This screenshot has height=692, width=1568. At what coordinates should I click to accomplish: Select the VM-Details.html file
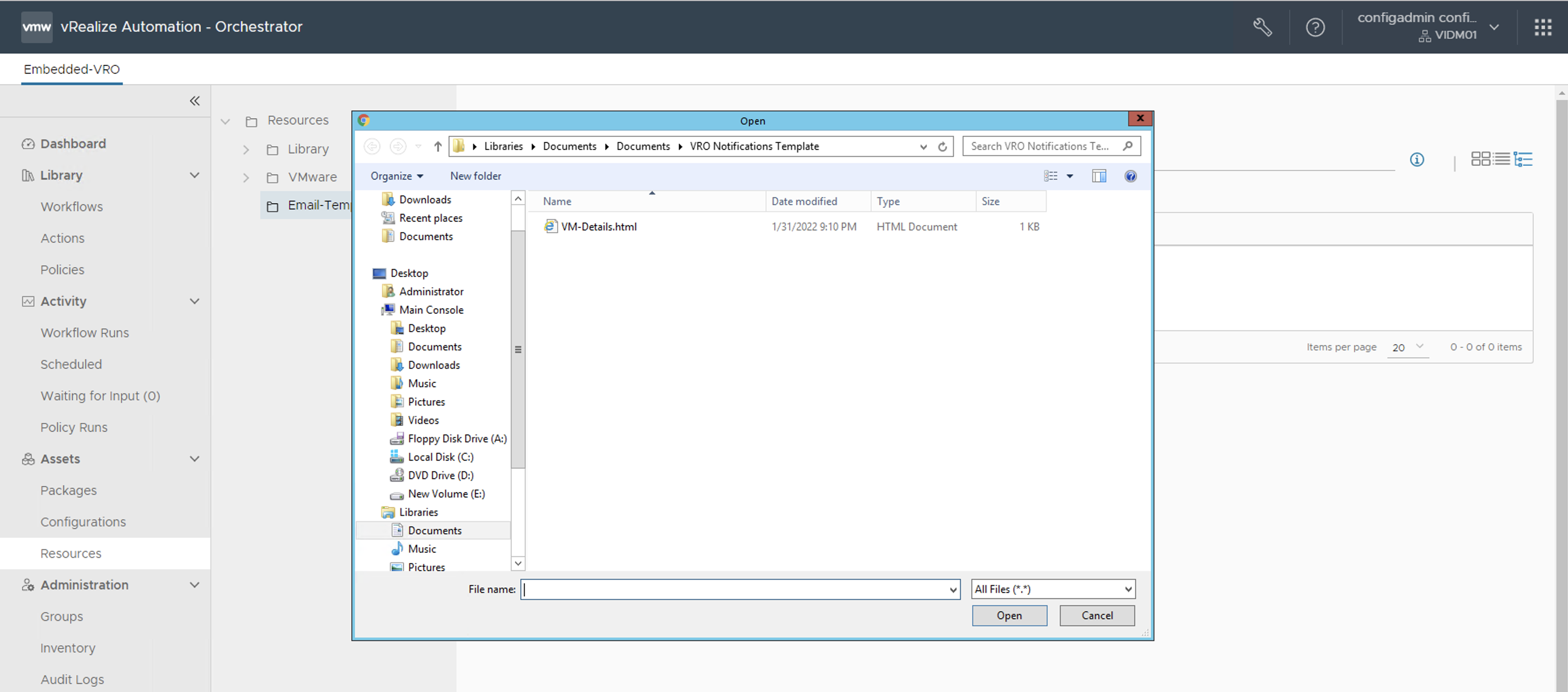click(x=598, y=227)
